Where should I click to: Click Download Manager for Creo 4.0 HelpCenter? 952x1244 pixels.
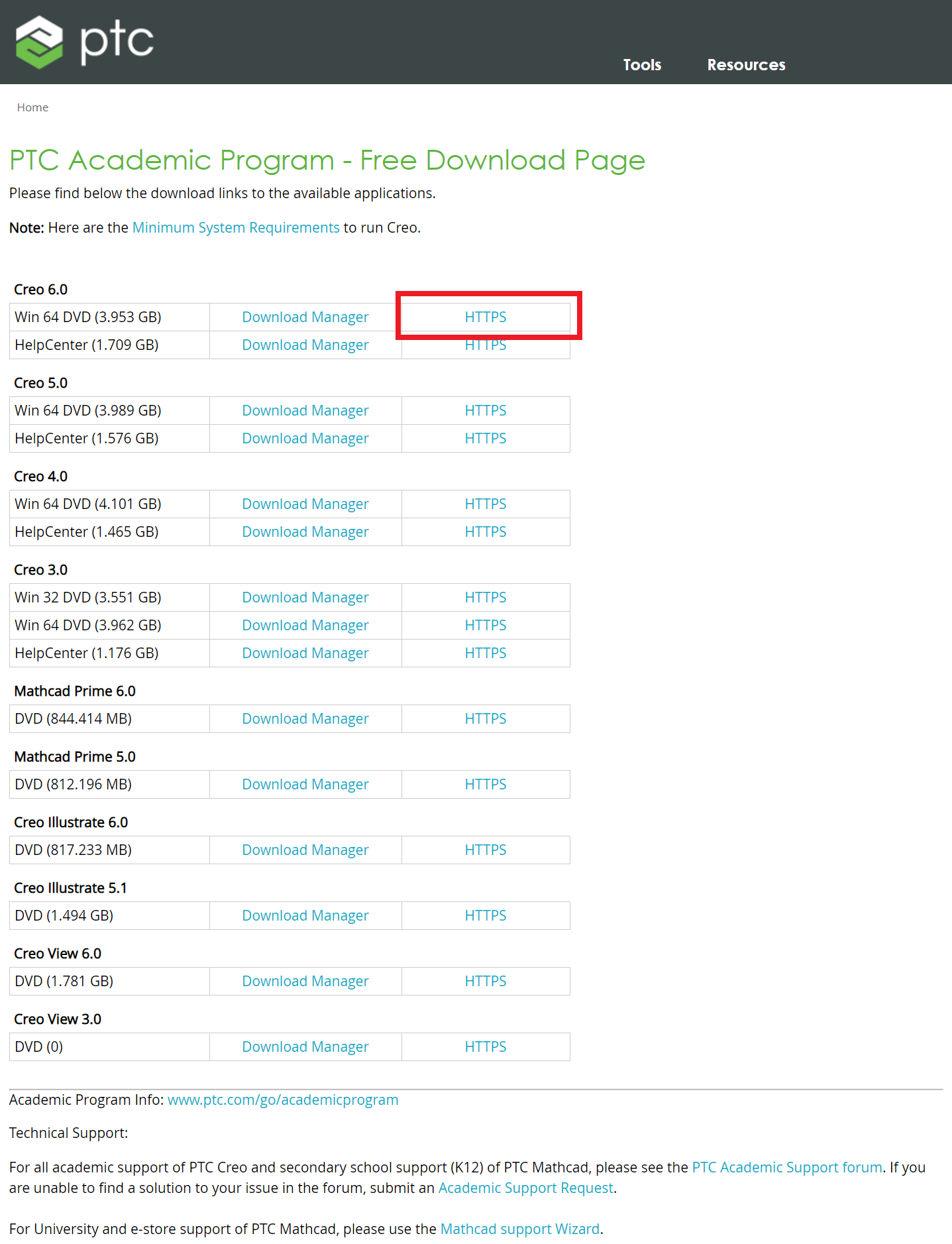(305, 532)
